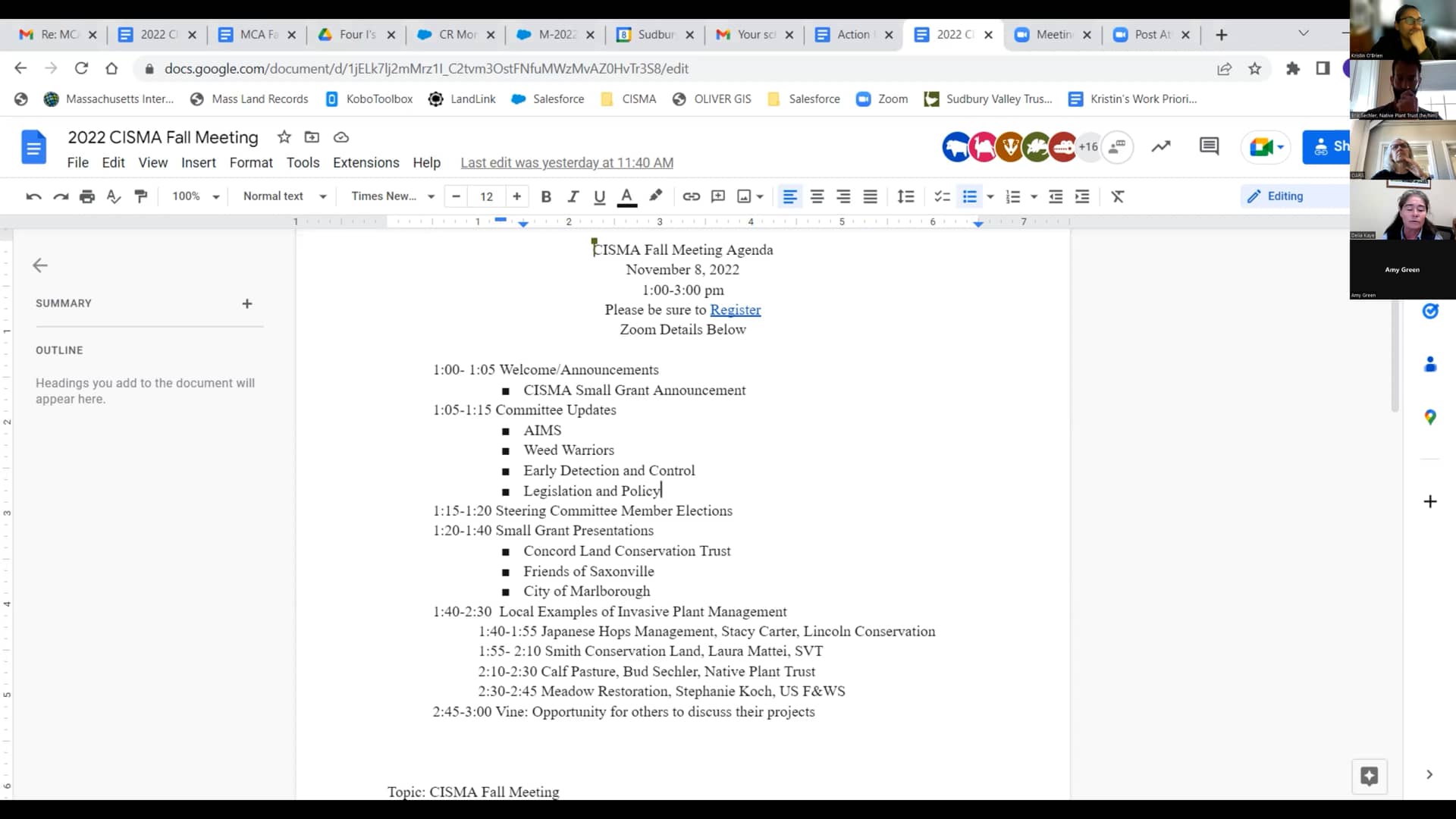Add a comment with the comment icon
This screenshot has height=819, width=1456.
click(x=718, y=196)
